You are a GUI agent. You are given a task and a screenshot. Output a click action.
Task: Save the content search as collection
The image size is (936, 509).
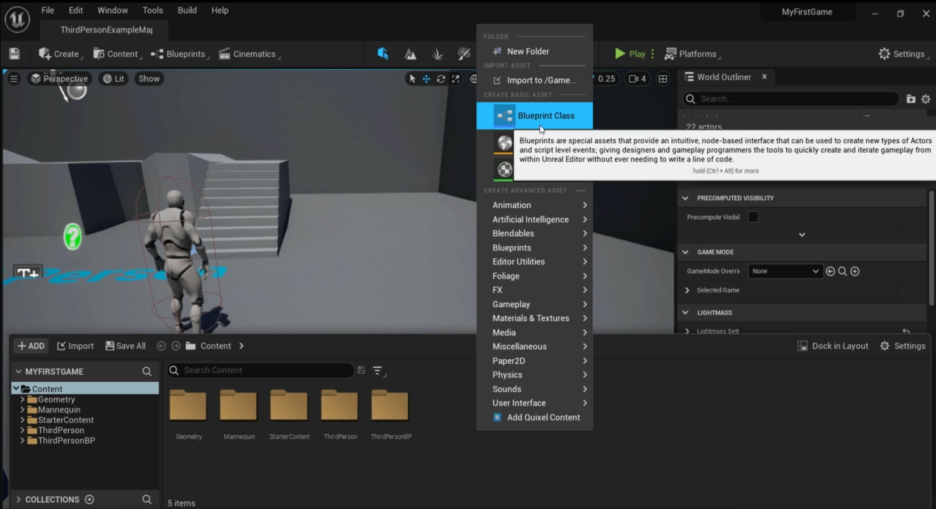pos(361,371)
